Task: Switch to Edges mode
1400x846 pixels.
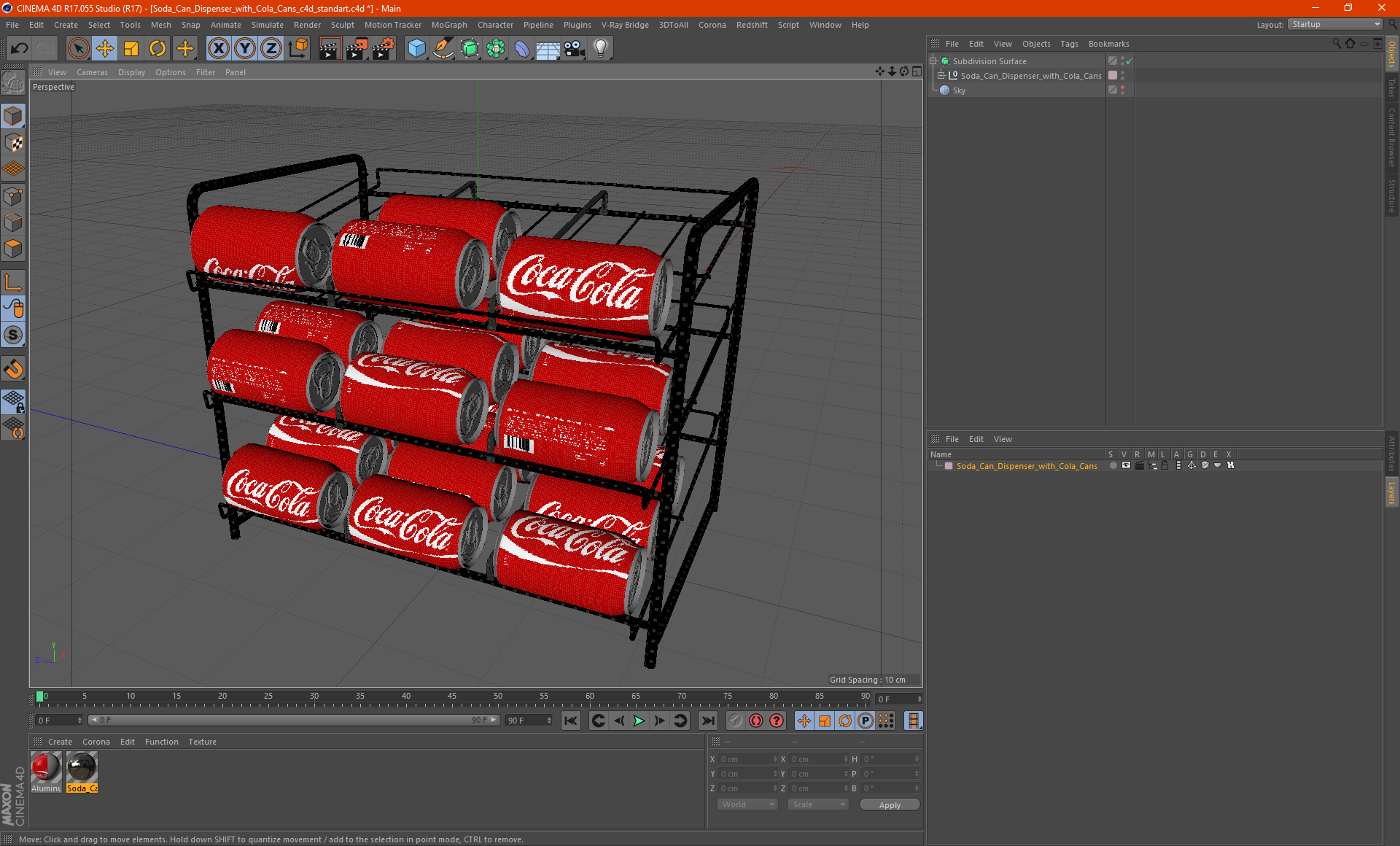Action: pyautogui.click(x=13, y=222)
